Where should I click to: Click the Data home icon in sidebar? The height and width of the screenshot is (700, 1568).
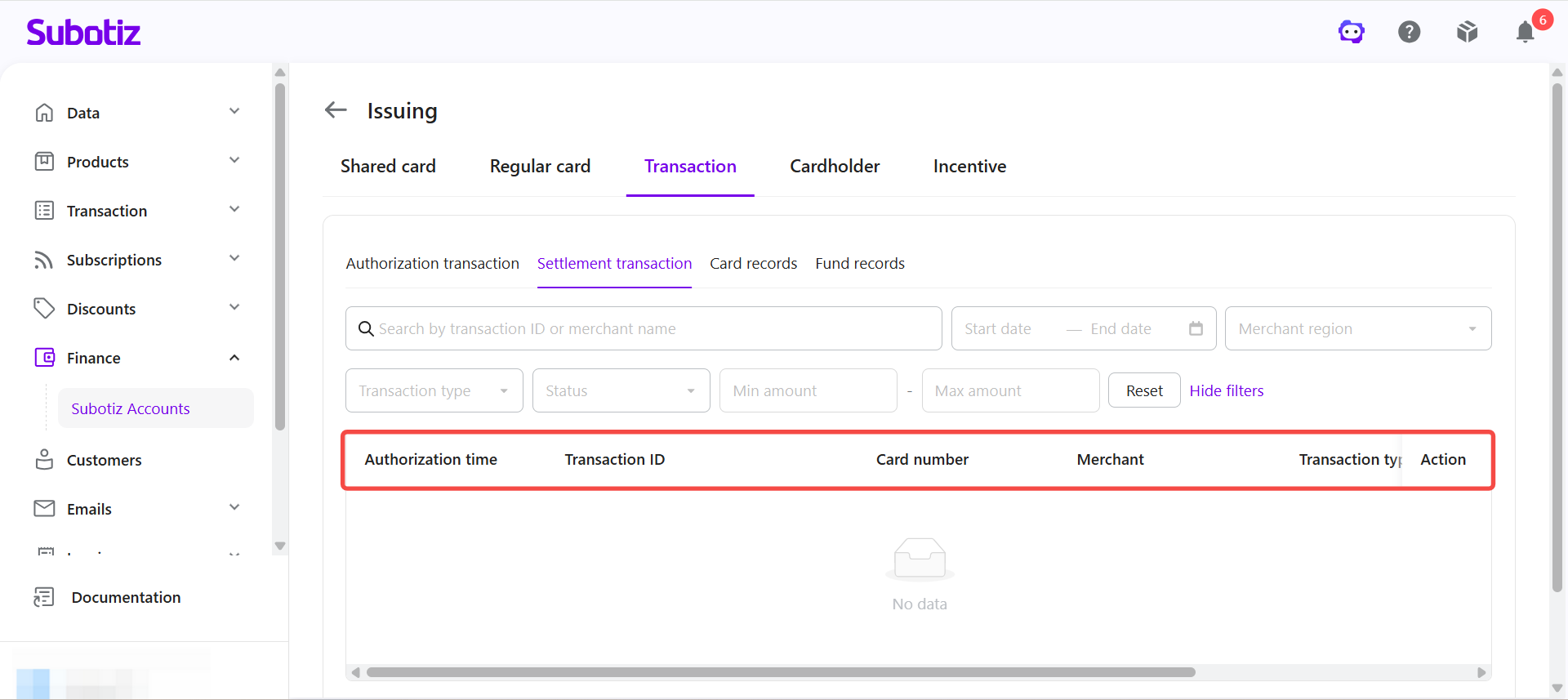[44, 113]
